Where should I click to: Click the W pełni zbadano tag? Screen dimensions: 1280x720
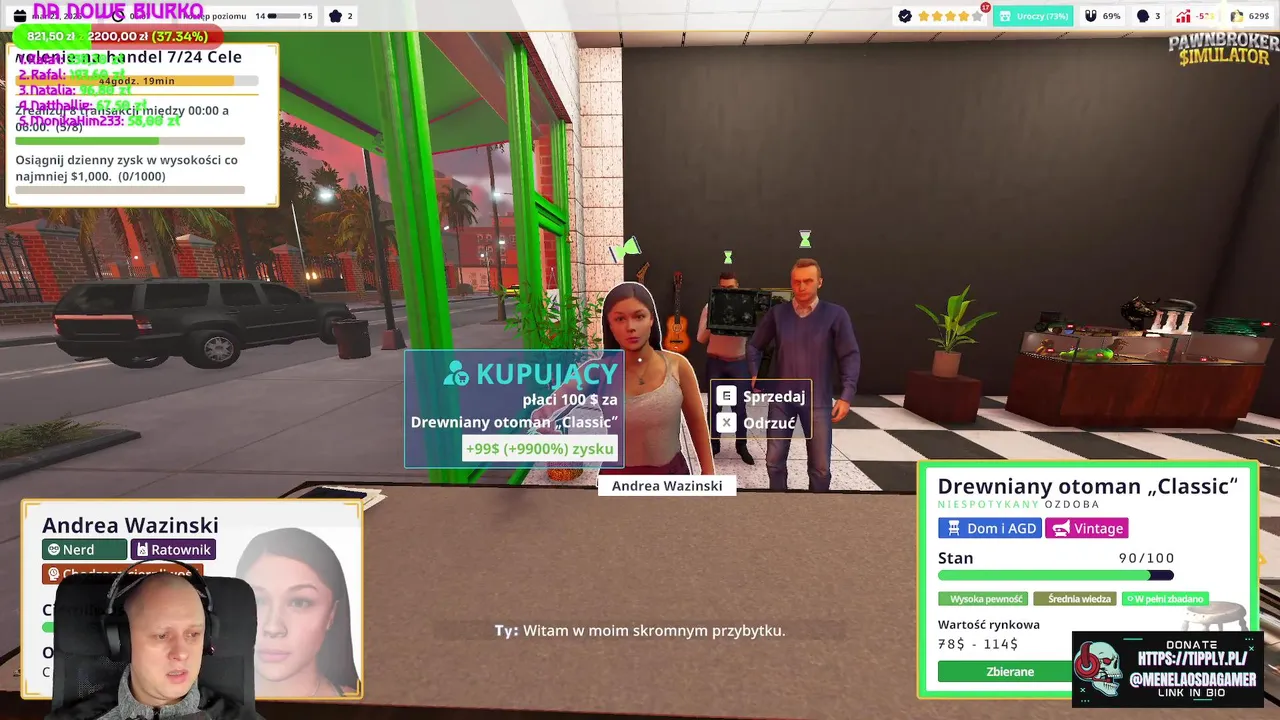click(x=1165, y=599)
